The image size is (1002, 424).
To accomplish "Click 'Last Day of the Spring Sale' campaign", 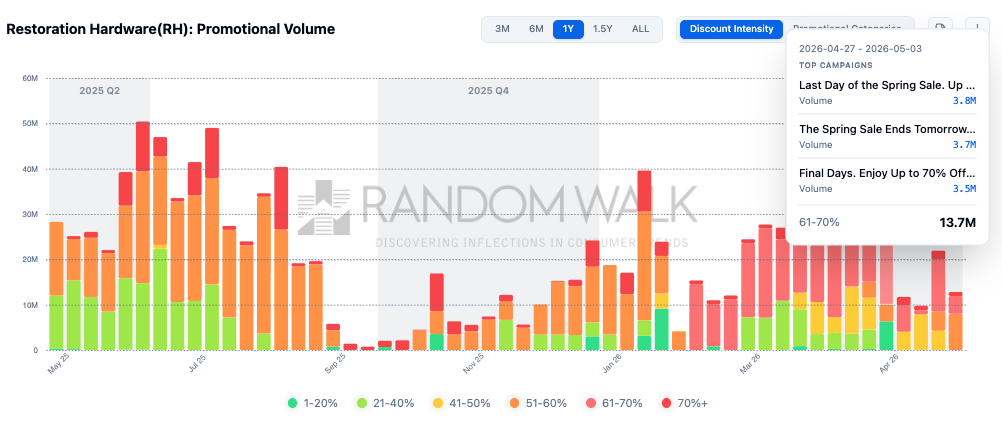I will [x=887, y=85].
